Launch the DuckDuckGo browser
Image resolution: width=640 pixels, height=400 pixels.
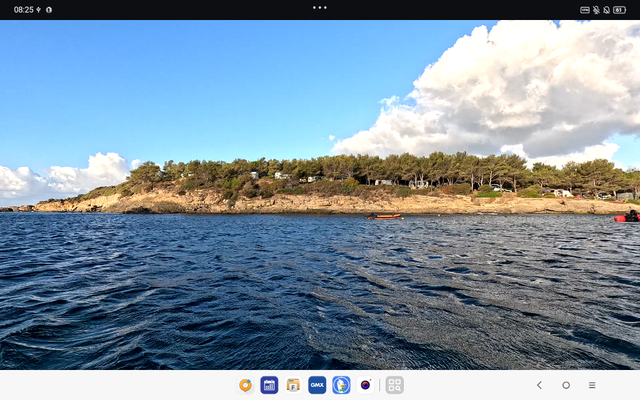341,385
